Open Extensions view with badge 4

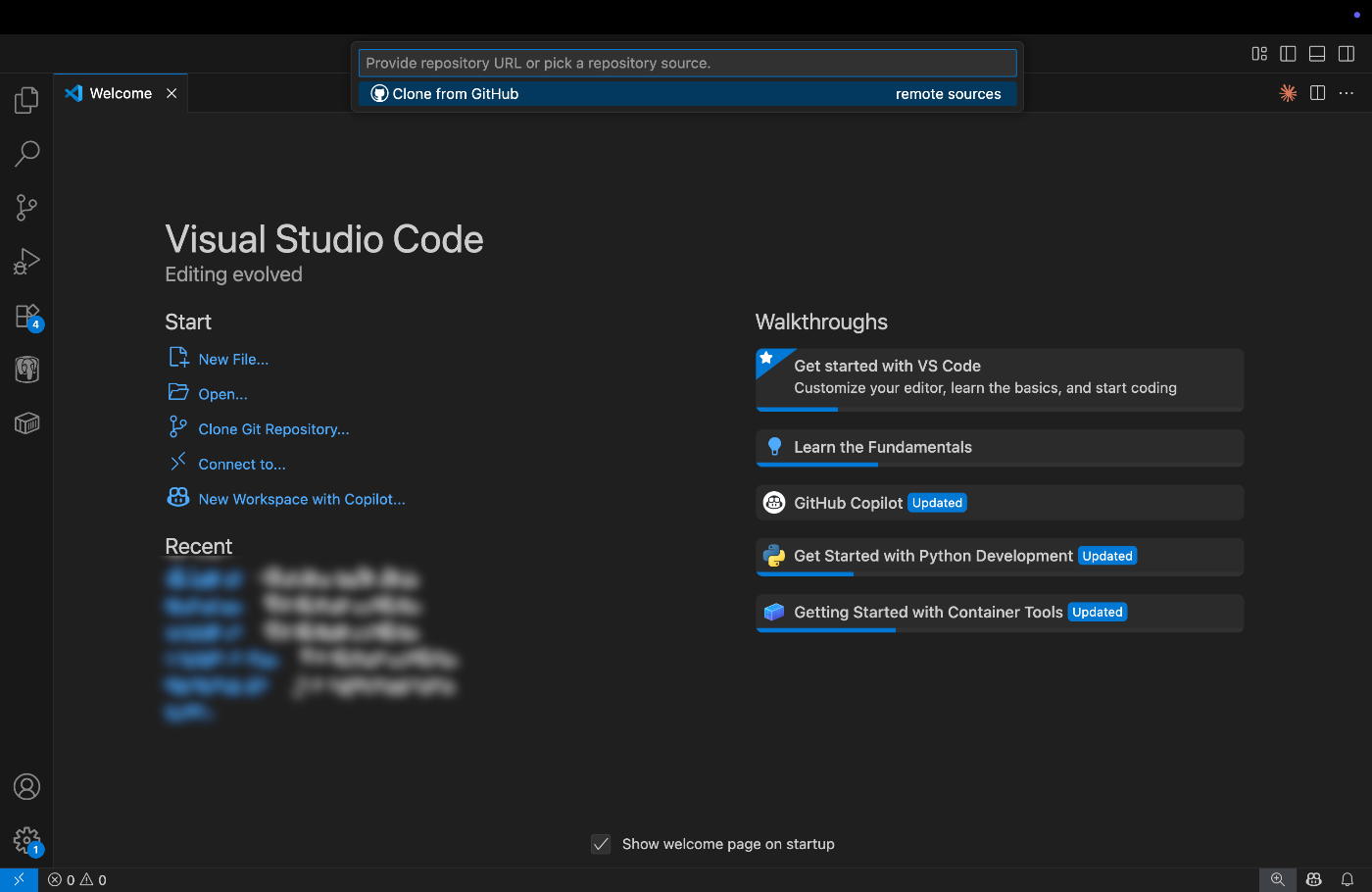[26, 316]
